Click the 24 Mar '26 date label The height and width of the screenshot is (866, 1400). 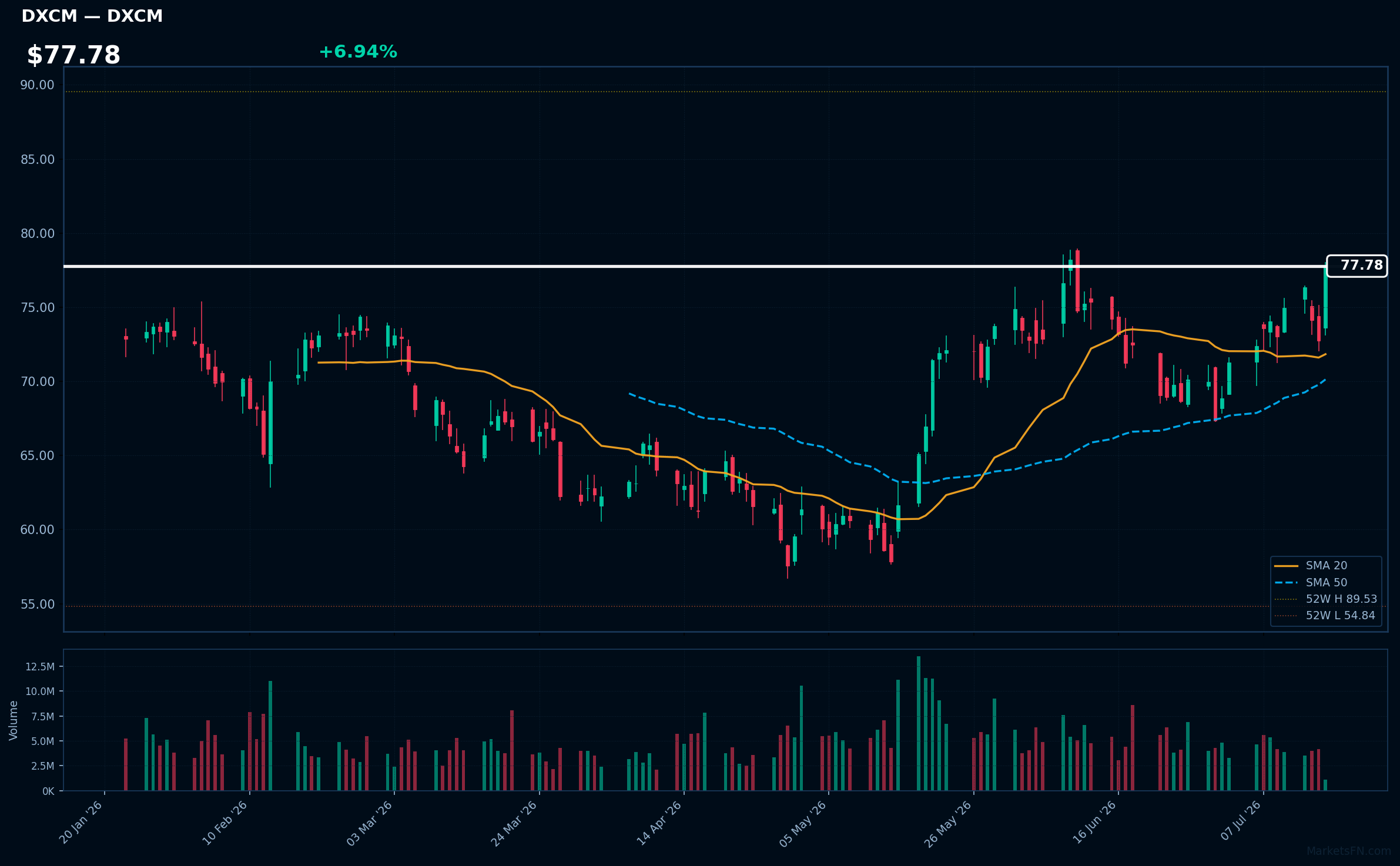point(514,823)
